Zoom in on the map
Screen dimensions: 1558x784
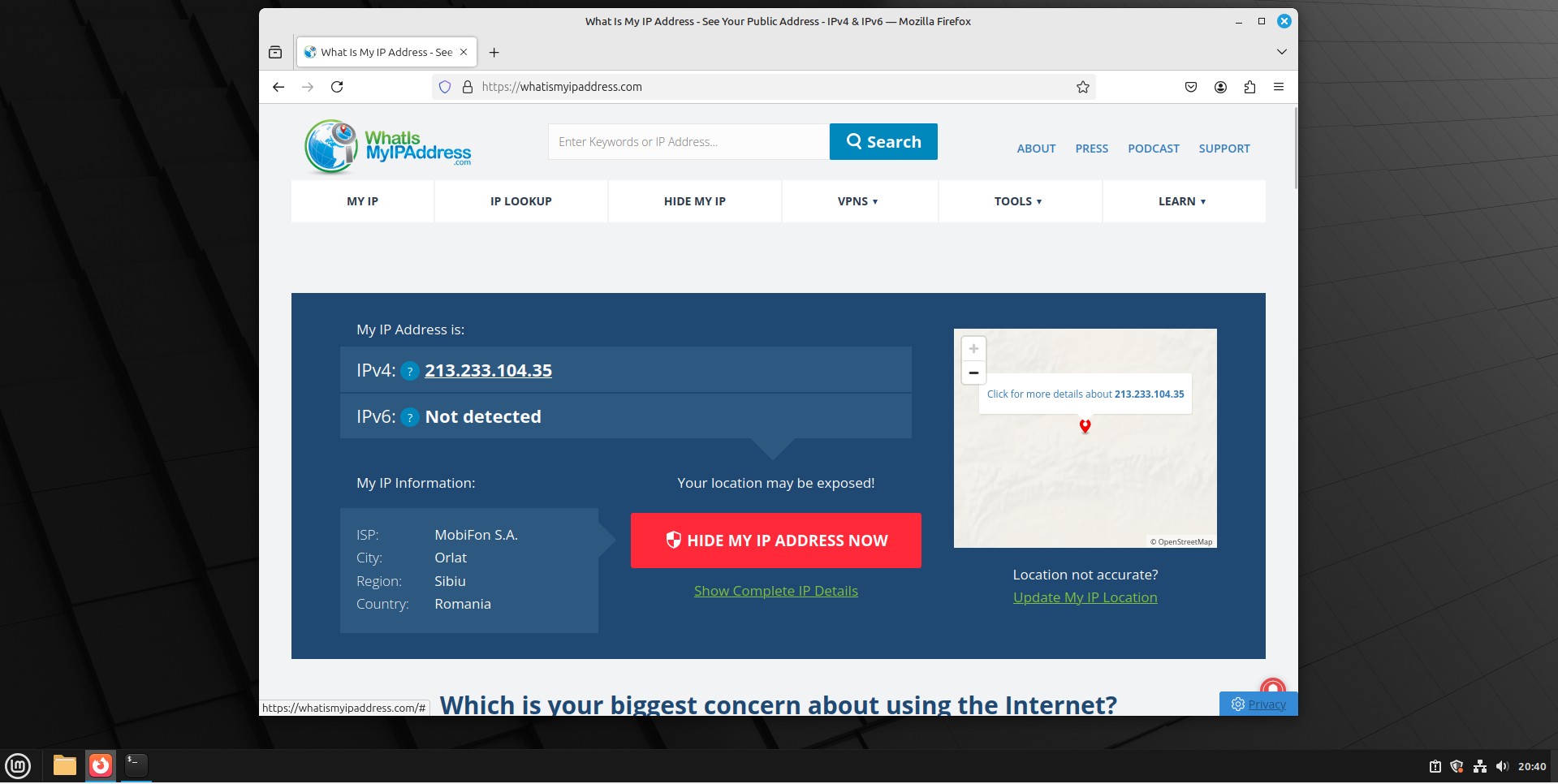tap(973, 349)
